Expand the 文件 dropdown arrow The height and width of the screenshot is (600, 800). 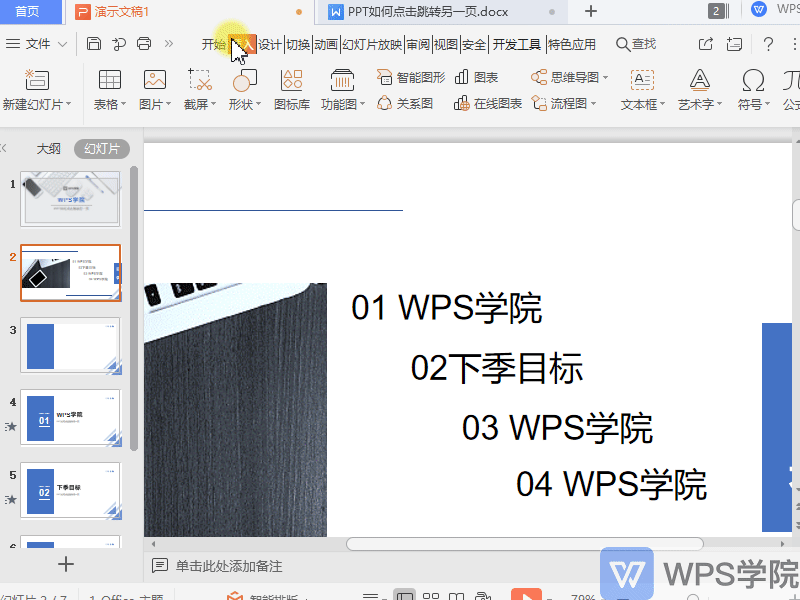pos(62,44)
